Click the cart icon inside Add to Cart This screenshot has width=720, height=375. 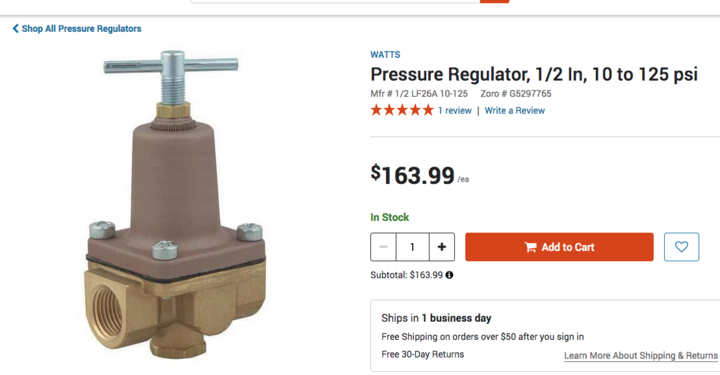pyautogui.click(x=530, y=247)
